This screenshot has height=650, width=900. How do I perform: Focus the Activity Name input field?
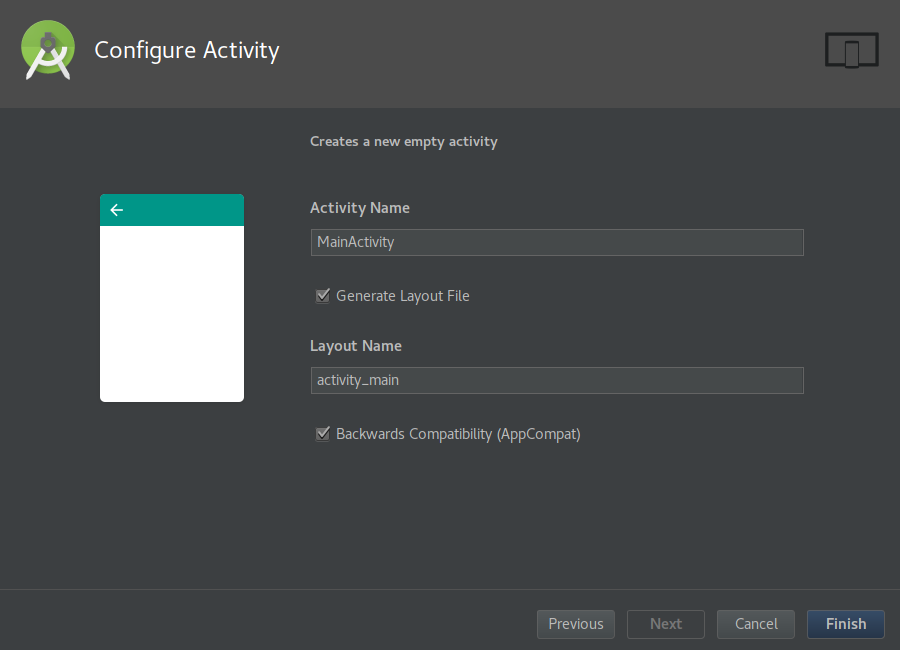557,242
